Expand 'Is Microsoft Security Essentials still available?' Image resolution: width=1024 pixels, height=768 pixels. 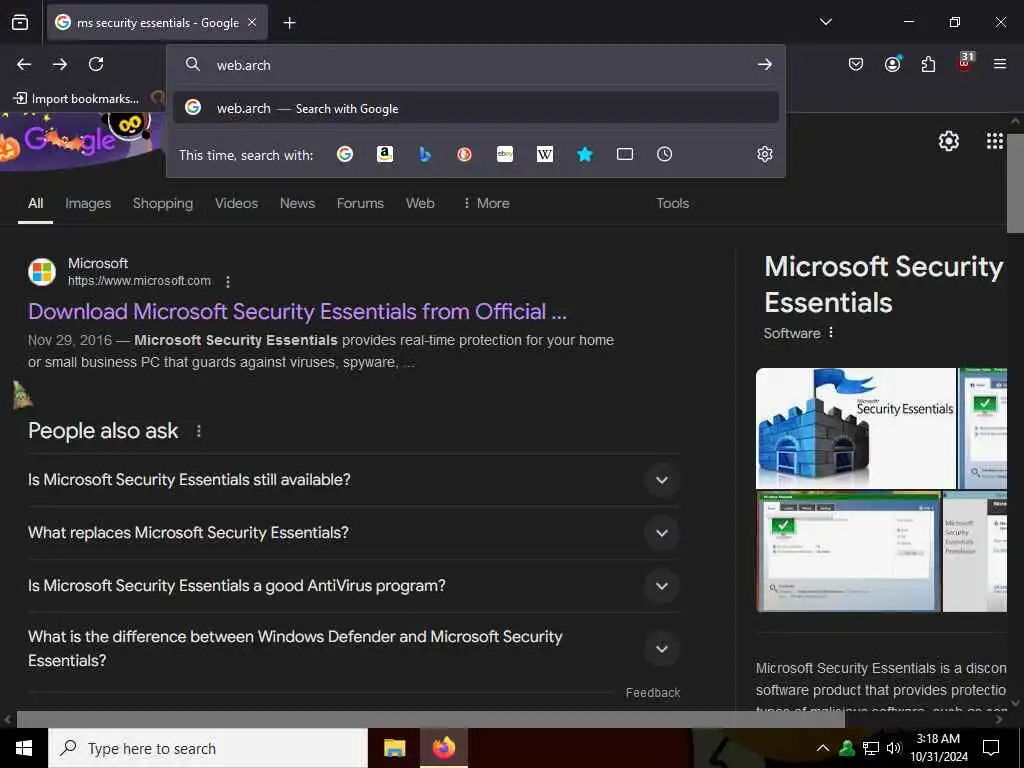coord(353,479)
